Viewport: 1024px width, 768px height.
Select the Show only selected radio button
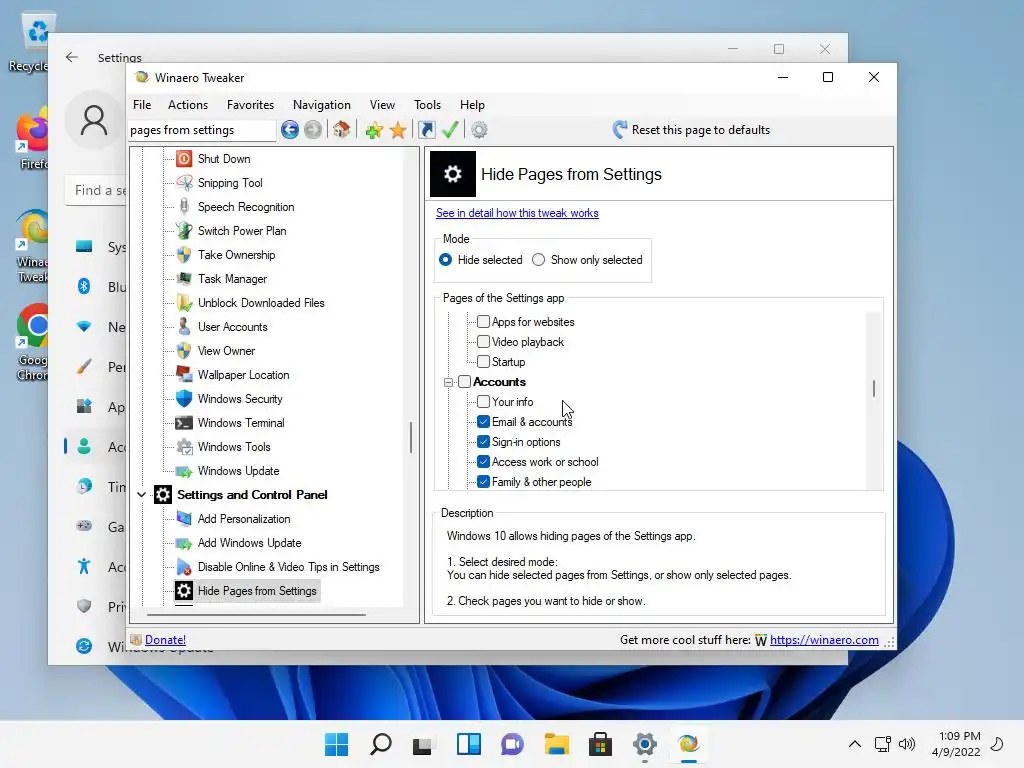coord(538,260)
